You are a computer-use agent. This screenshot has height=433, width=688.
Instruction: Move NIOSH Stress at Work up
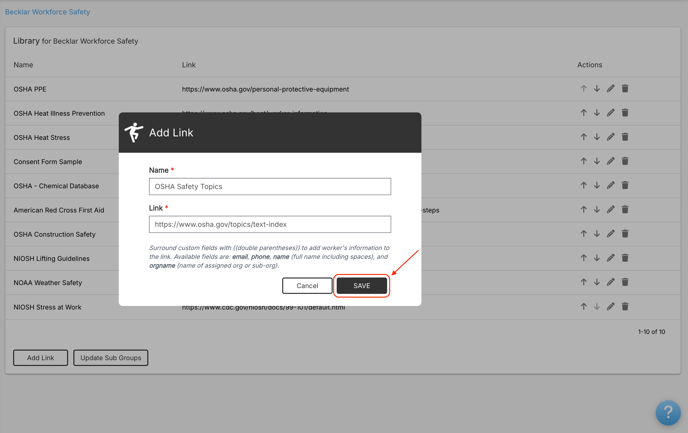pos(584,306)
